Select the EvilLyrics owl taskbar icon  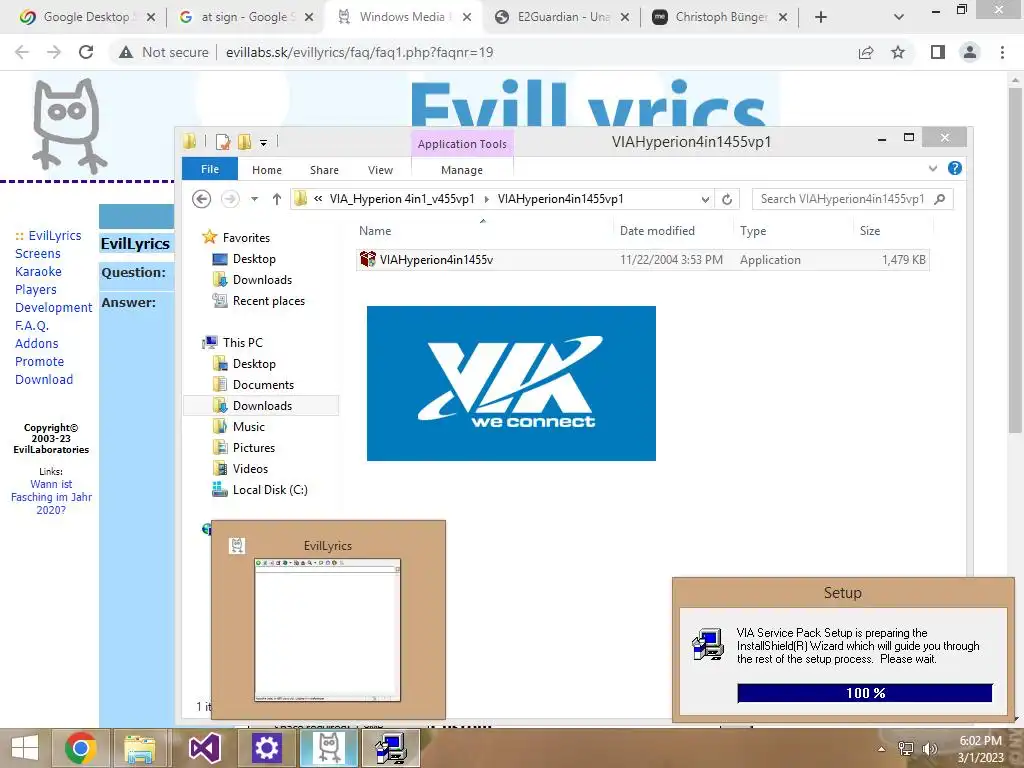click(329, 748)
